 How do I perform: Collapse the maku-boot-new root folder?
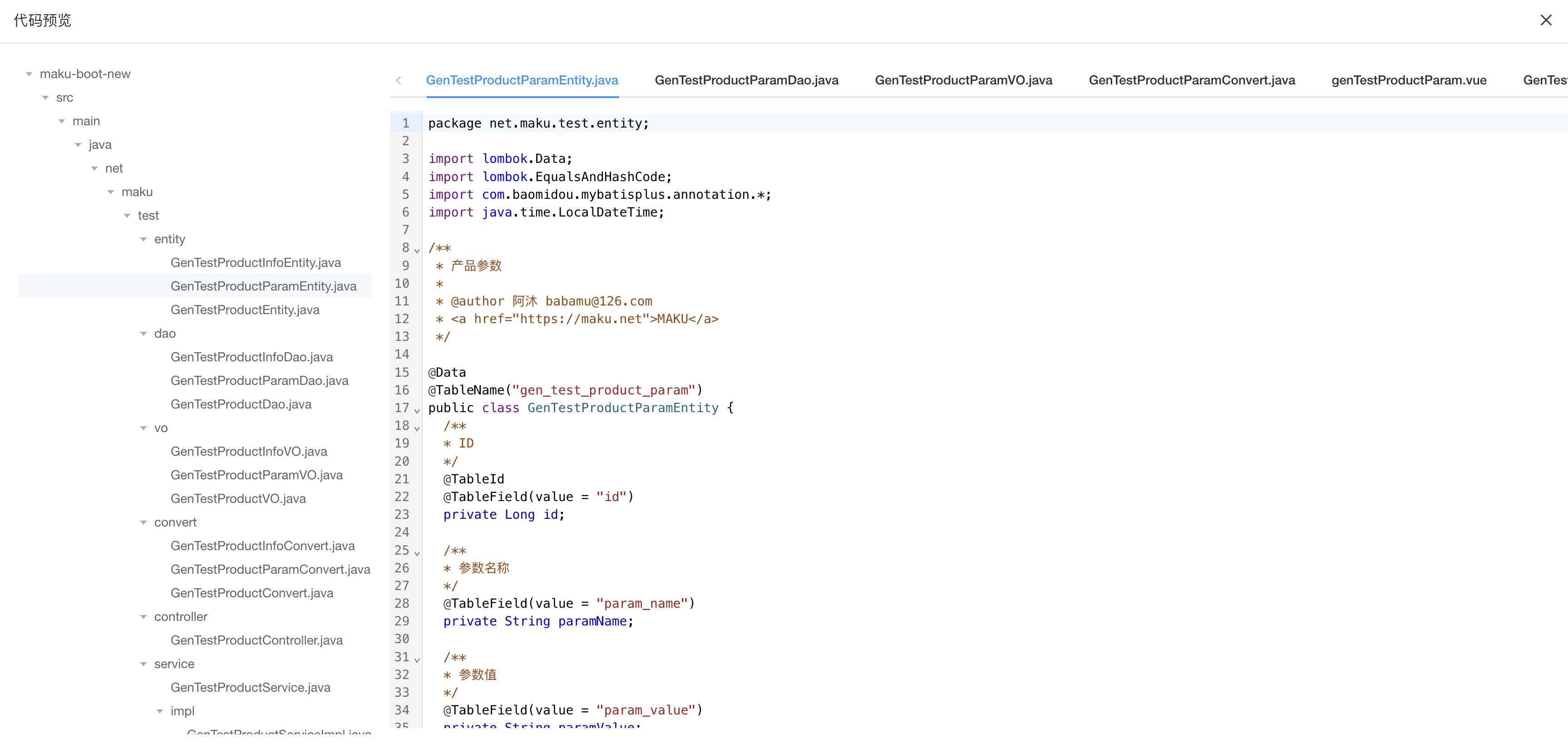[29, 74]
